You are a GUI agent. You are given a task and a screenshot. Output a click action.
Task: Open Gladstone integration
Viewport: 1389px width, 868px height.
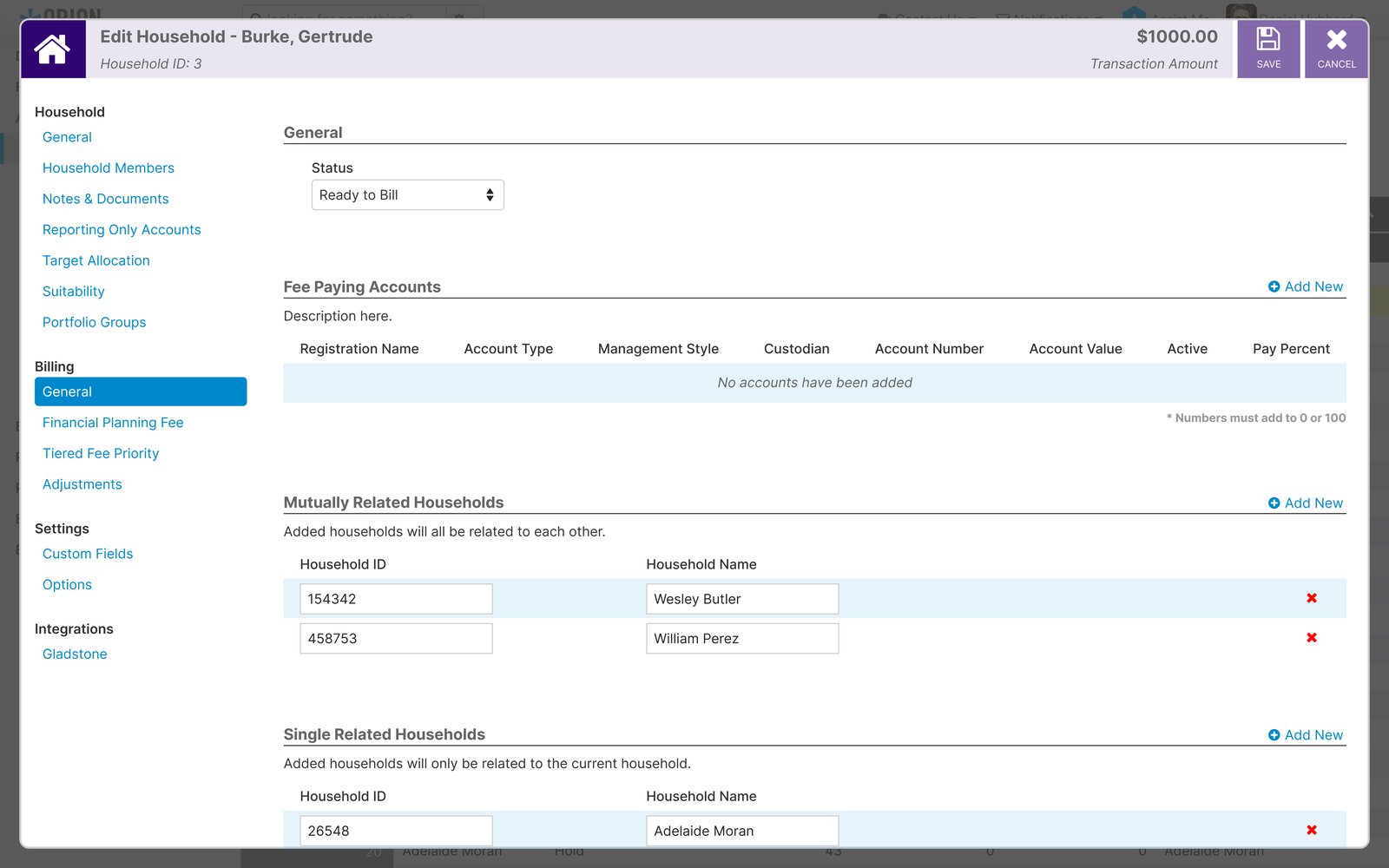[75, 654]
